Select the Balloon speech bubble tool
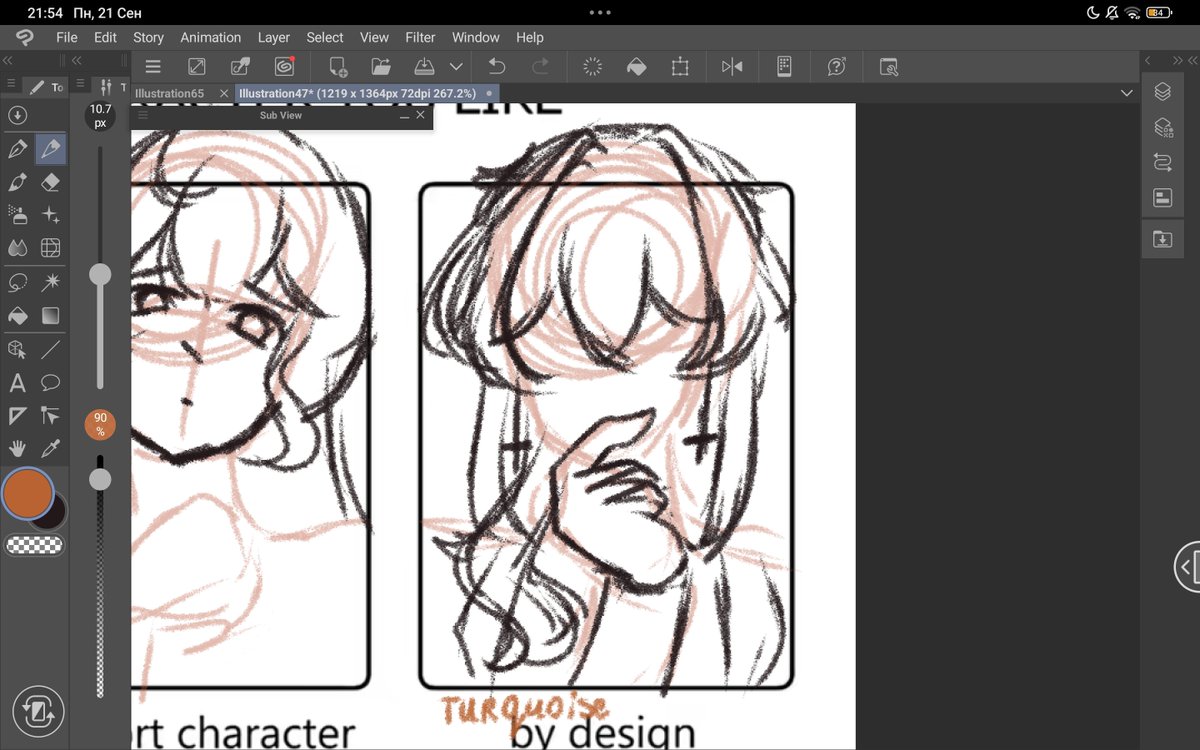Viewport: 1200px width, 750px height. point(50,383)
